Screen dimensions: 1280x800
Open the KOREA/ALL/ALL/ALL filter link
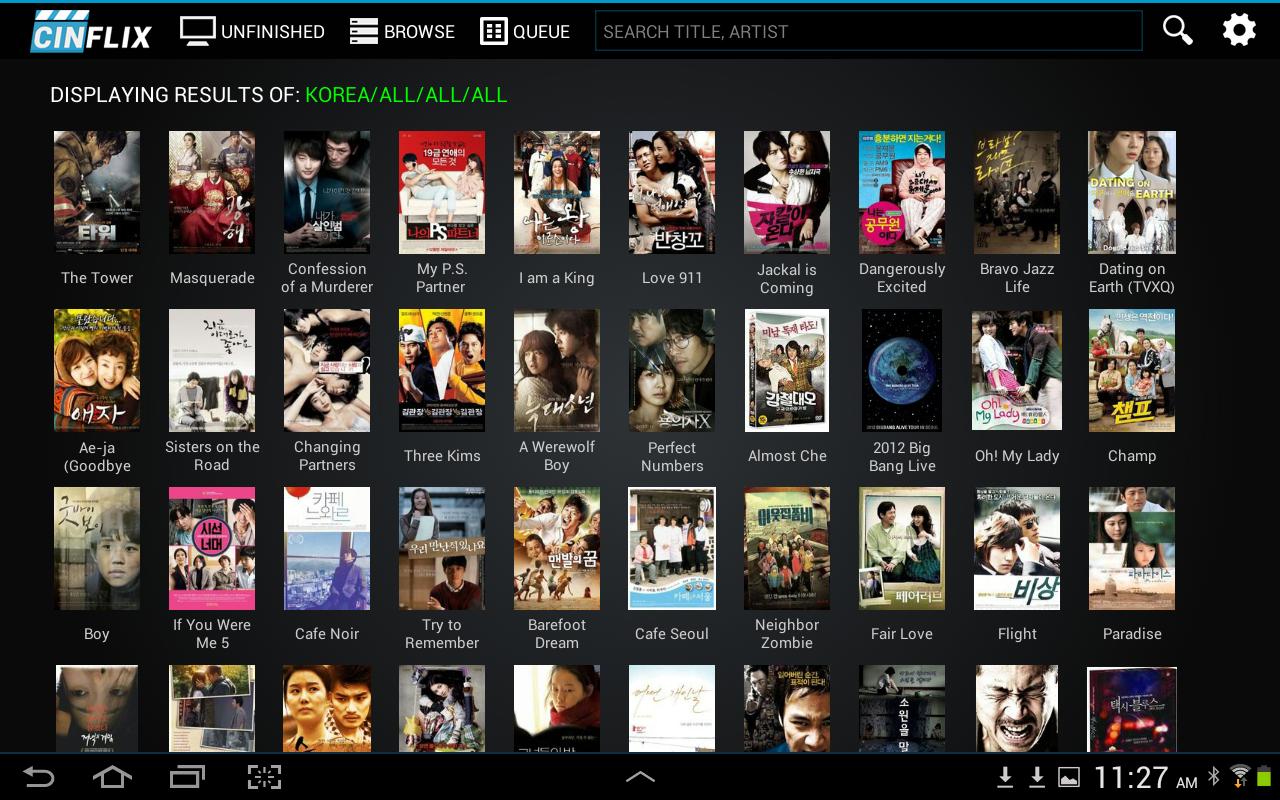[x=406, y=95]
